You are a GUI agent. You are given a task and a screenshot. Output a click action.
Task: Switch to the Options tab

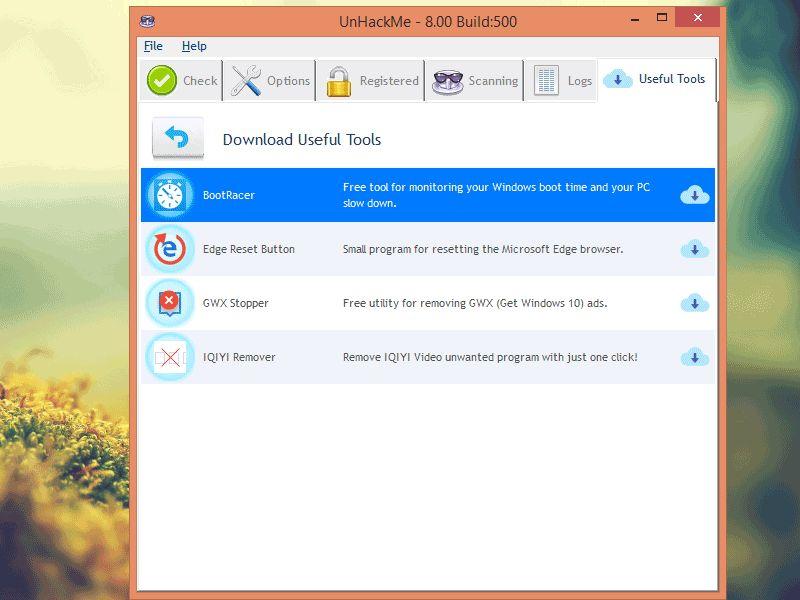(x=269, y=81)
